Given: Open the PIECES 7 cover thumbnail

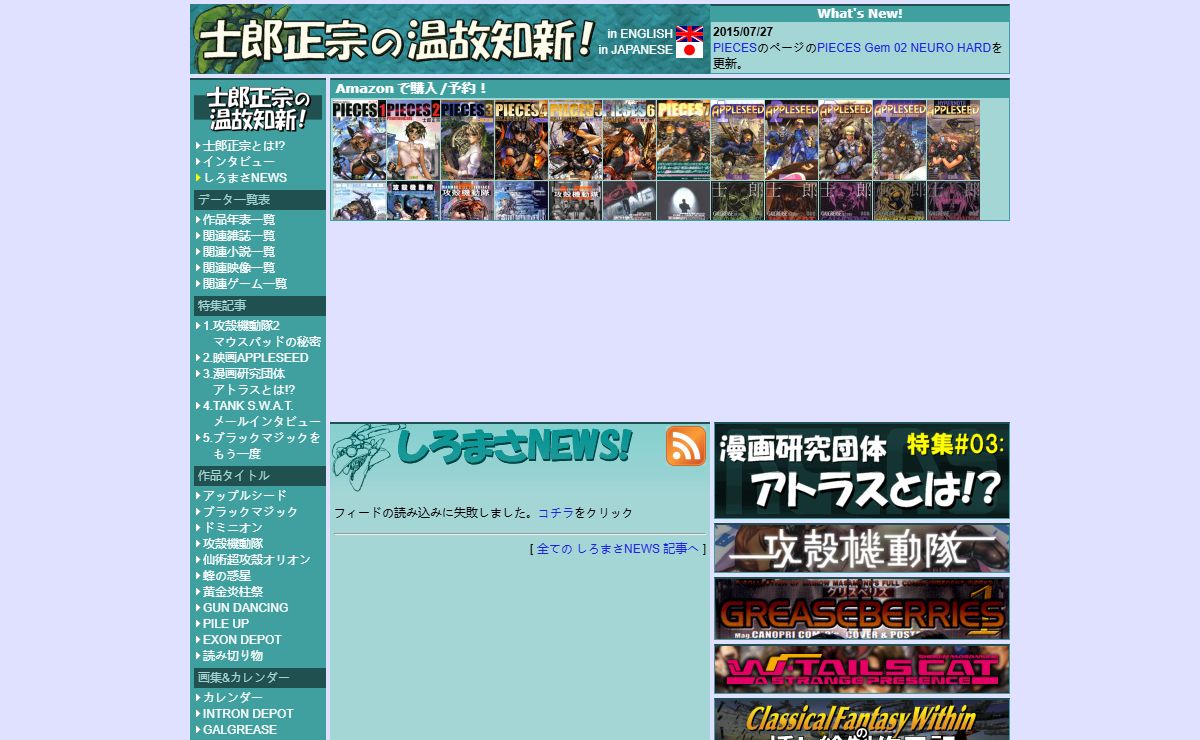Looking at the screenshot, I should [x=683, y=140].
